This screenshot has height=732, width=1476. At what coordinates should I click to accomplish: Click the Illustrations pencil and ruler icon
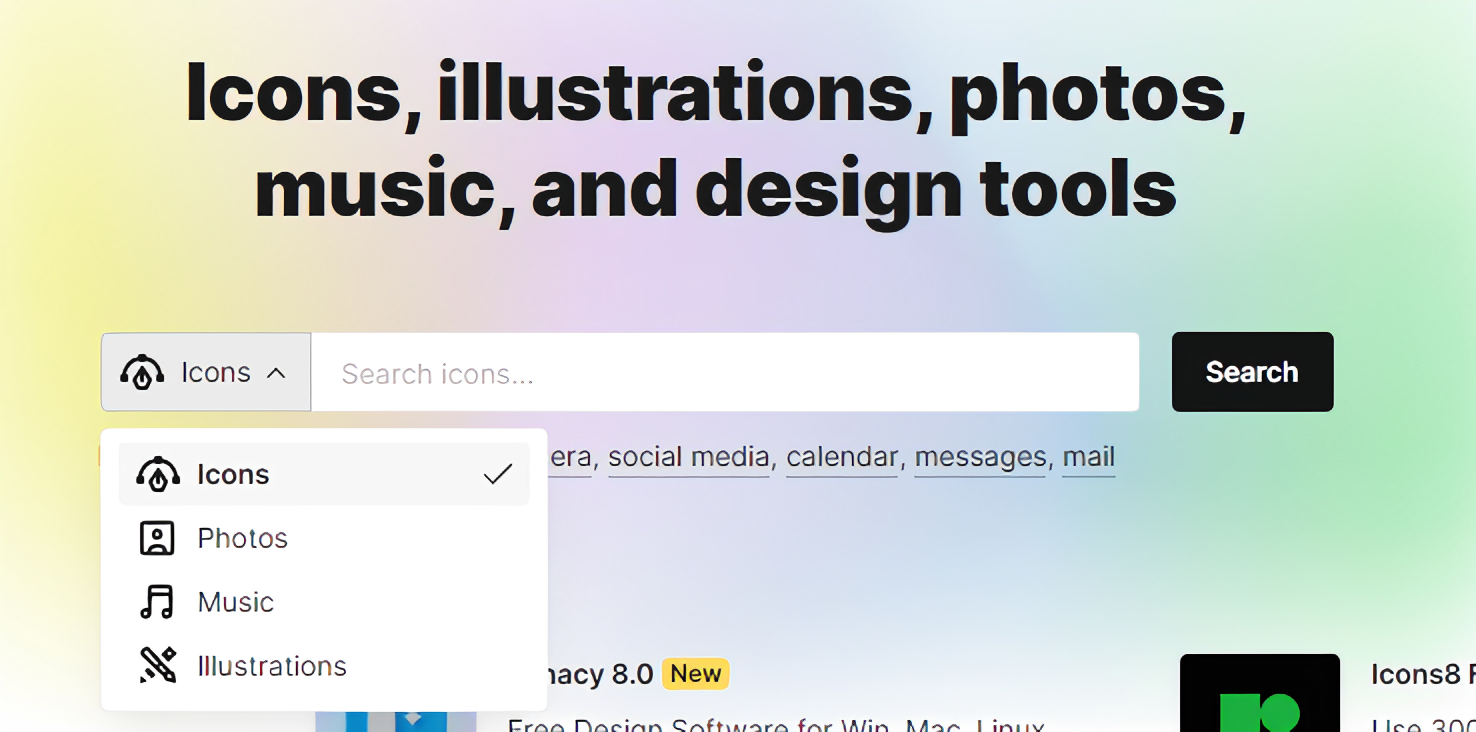point(157,665)
